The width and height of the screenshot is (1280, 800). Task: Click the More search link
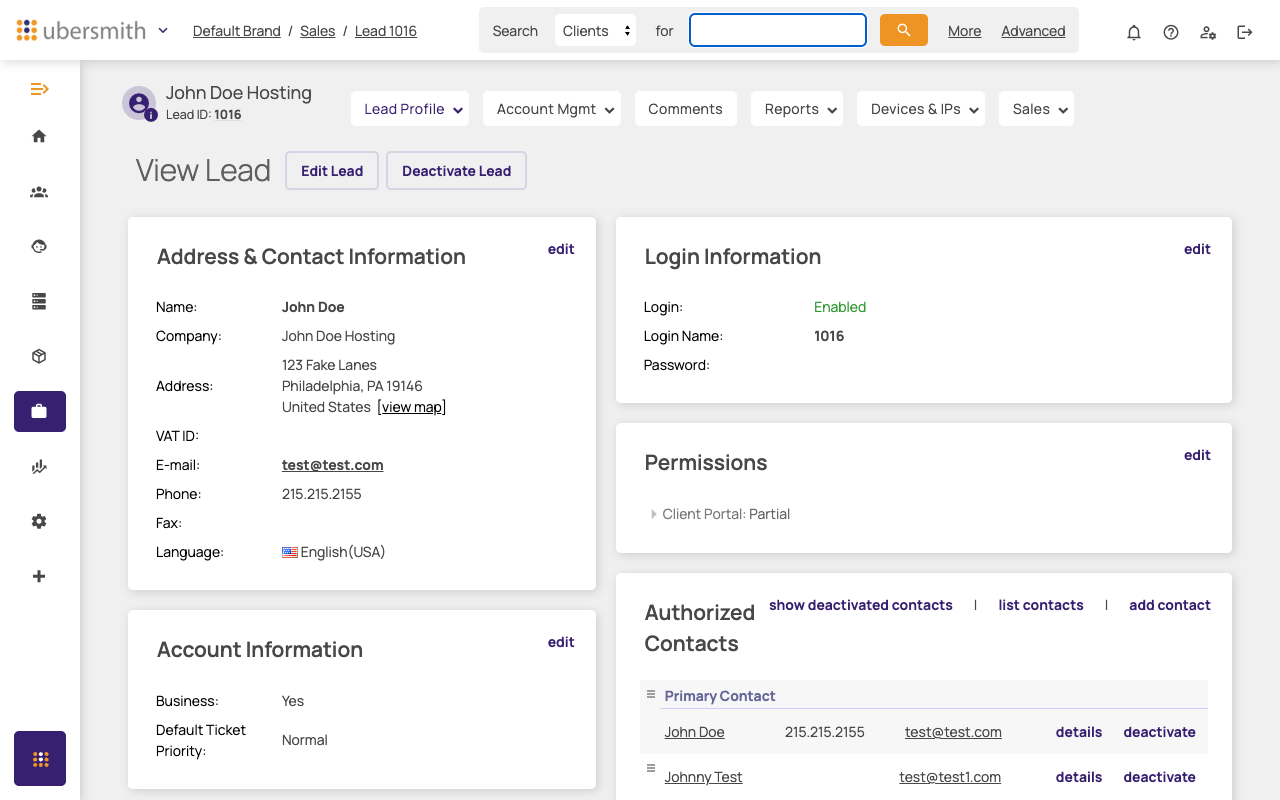point(964,31)
